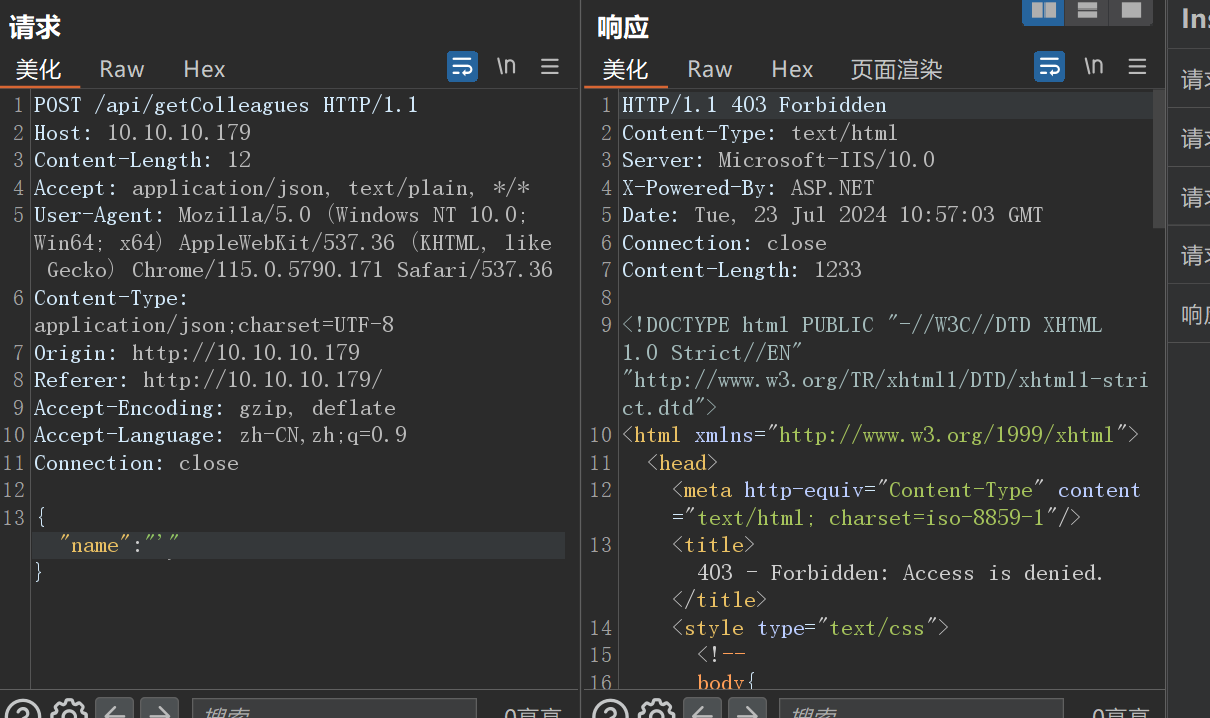Click the 'Origin: http://10.10.10.179' header
This screenshot has width=1210, height=718.
tap(197, 352)
